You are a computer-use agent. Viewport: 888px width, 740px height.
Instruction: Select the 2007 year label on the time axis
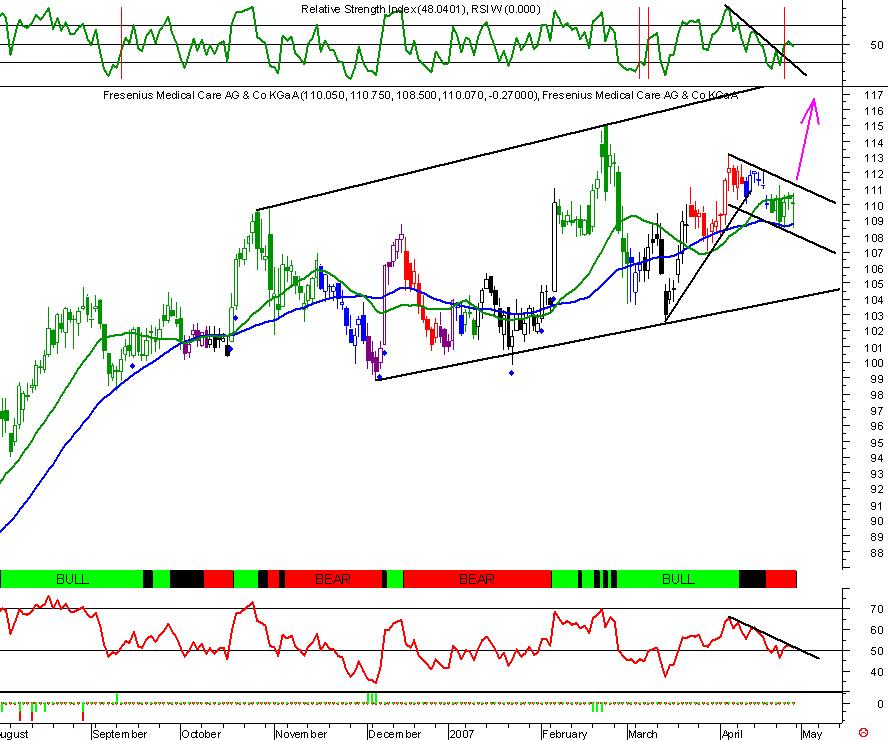pos(462,734)
